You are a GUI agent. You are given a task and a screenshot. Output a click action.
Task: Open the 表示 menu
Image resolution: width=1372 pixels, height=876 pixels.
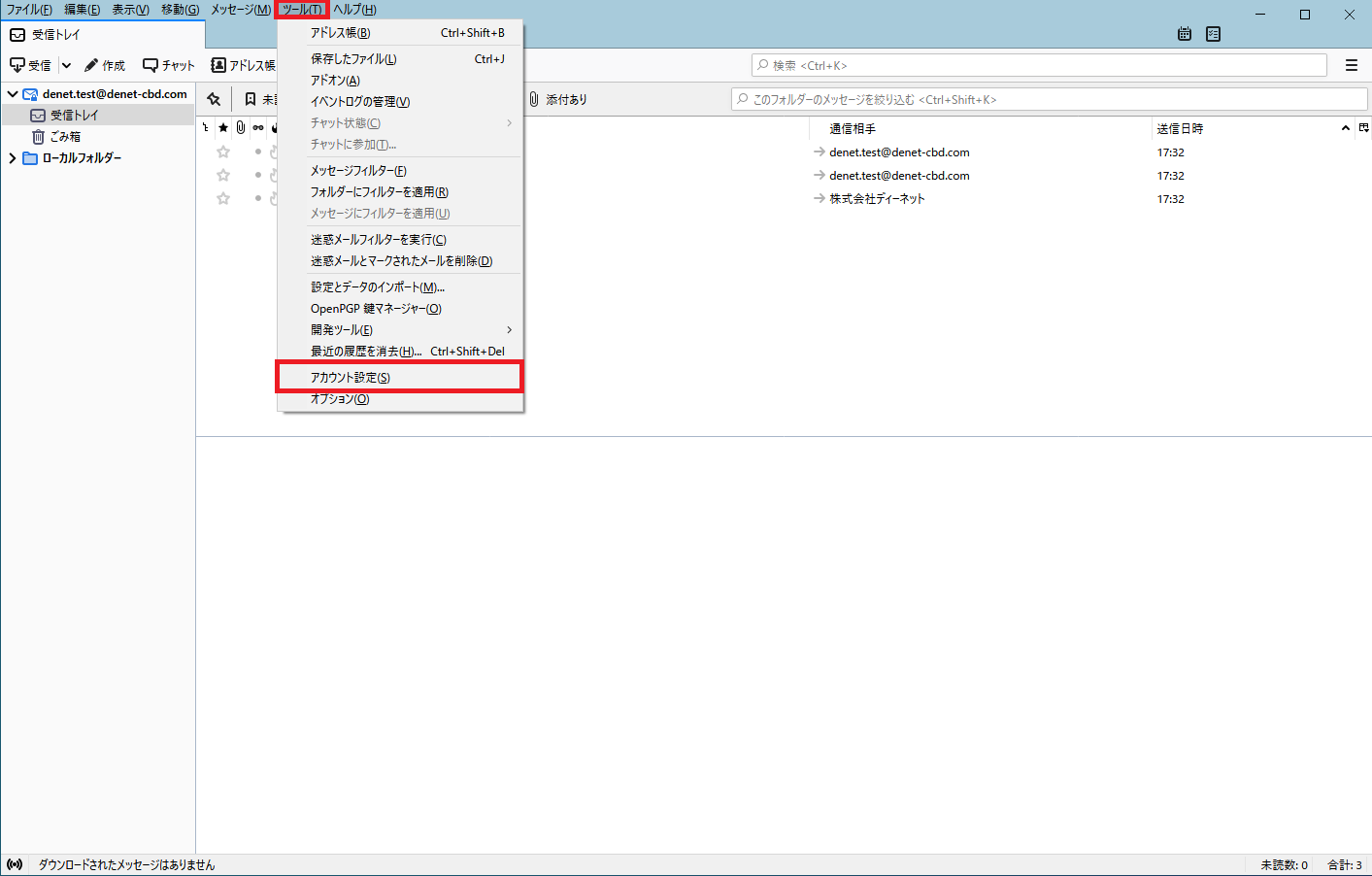tap(130, 10)
